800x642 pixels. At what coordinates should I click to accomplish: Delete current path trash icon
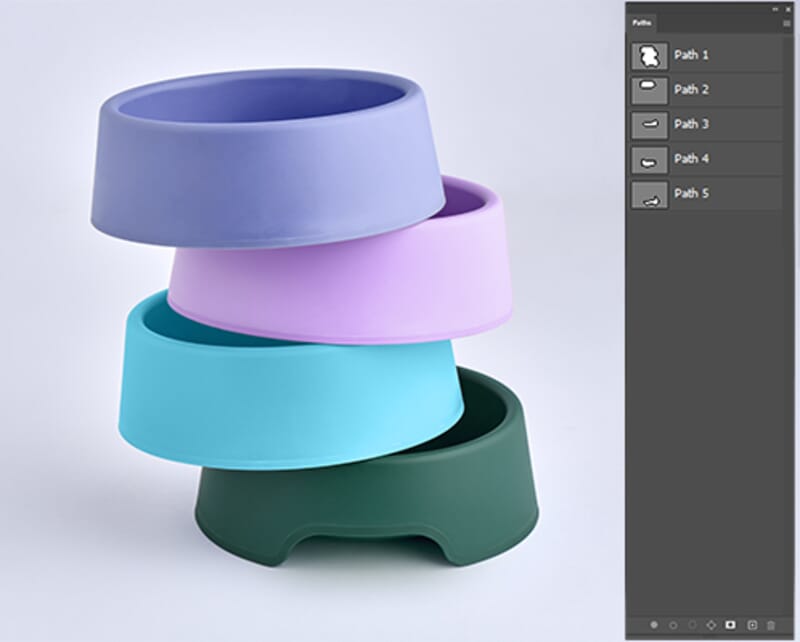tap(771, 625)
